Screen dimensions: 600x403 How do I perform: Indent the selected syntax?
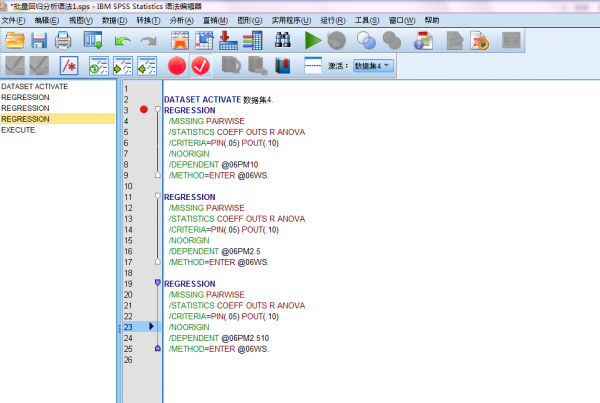coord(123,65)
